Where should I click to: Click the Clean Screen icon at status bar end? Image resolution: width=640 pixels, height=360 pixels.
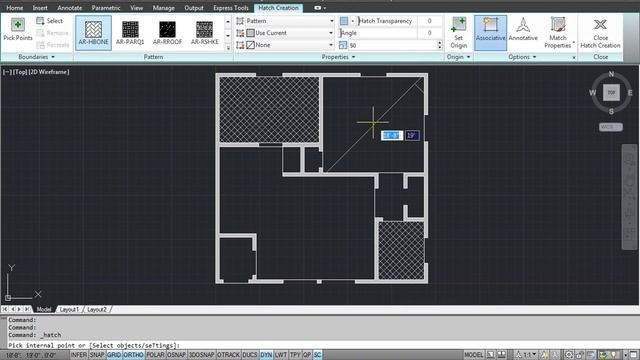[x=634, y=355]
